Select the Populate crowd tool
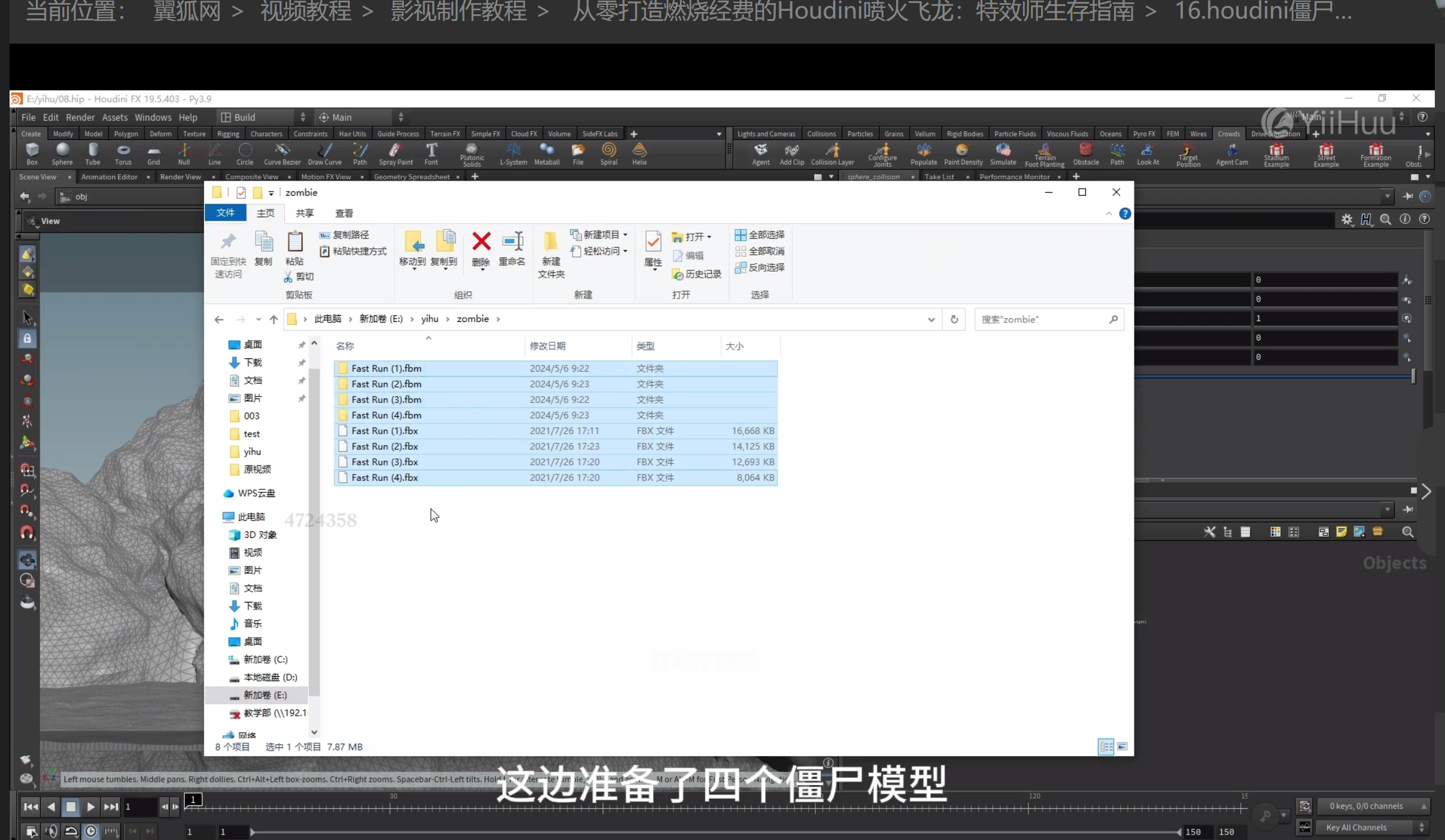1445x840 pixels. pos(924,153)
